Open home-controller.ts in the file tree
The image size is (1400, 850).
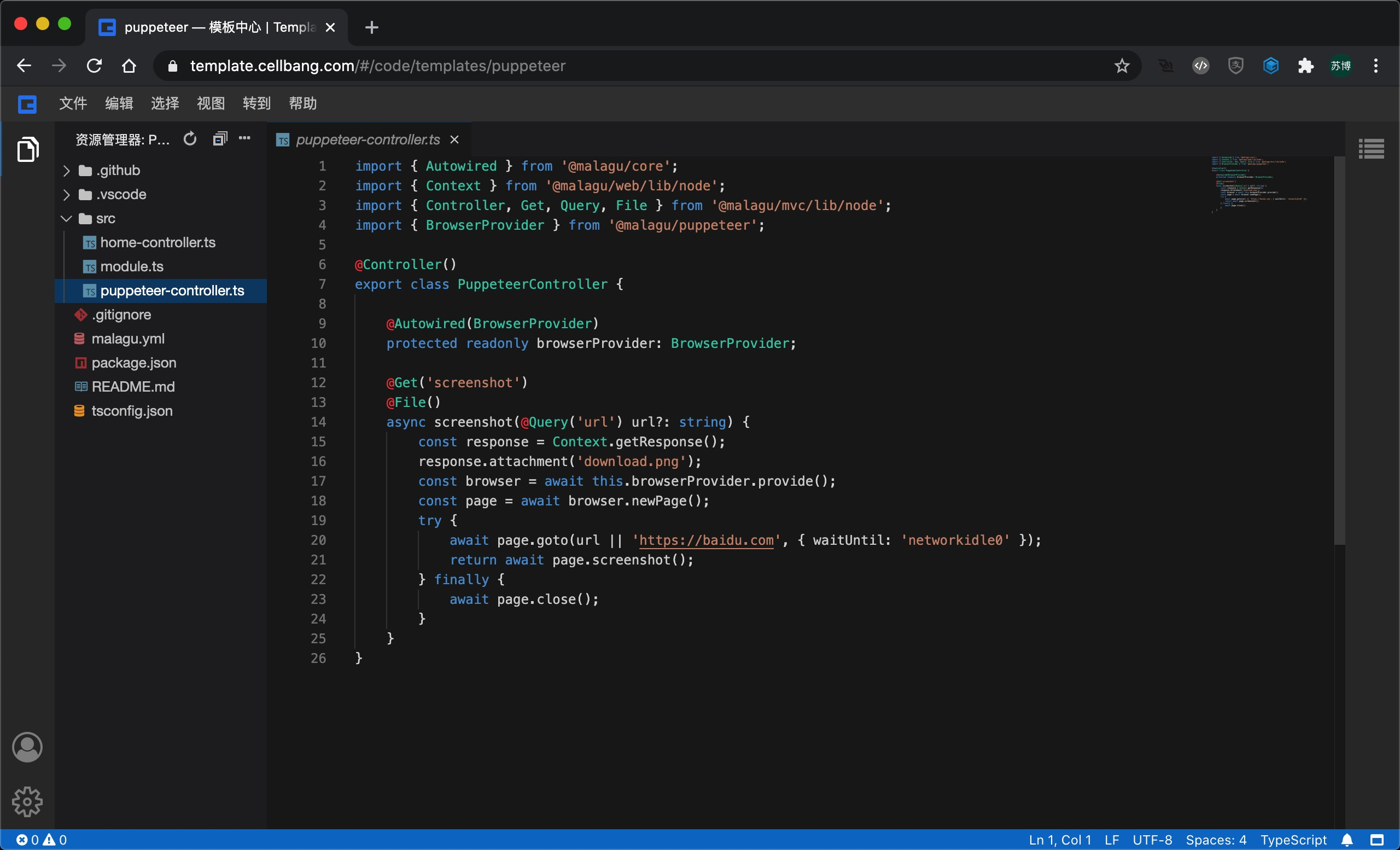pos(160,243)
